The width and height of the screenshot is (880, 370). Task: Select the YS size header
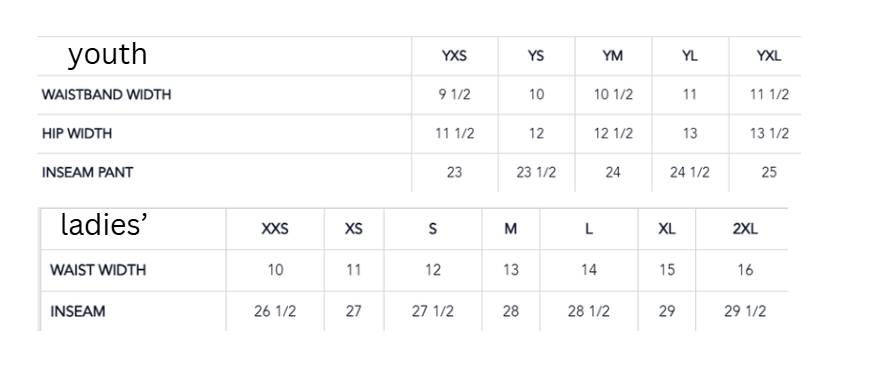pyautogui.click(x=536, y=56)
